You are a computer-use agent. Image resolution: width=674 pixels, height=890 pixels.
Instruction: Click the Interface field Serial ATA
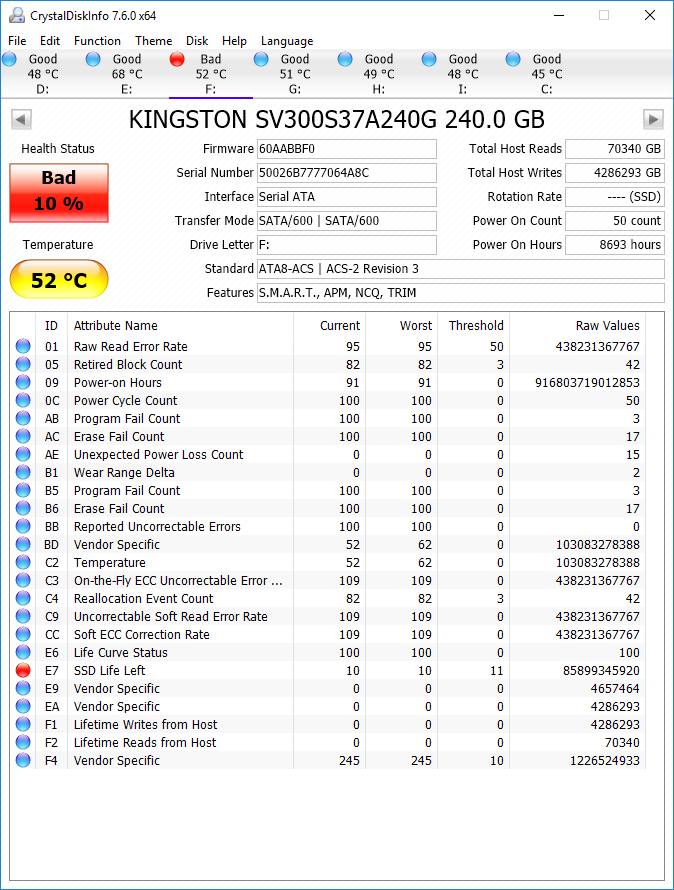347,197
